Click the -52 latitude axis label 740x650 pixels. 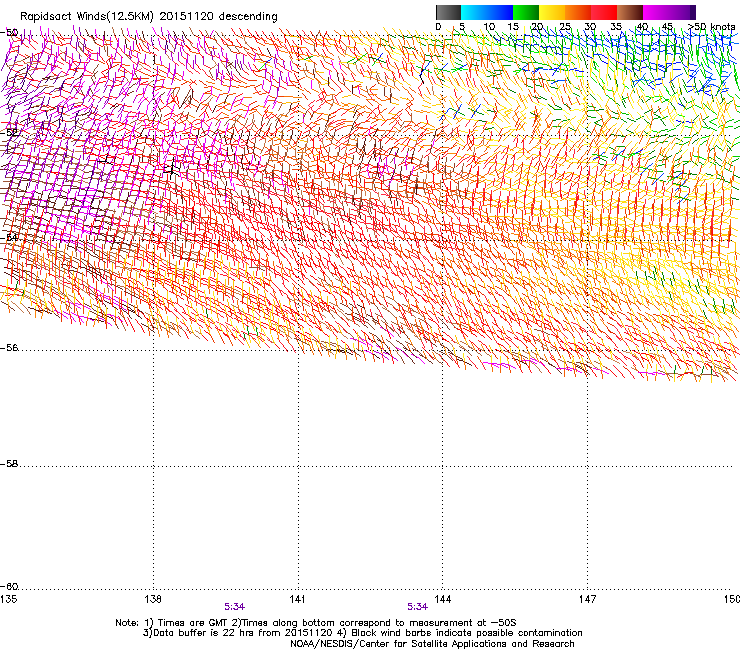(x=9, y=133)
